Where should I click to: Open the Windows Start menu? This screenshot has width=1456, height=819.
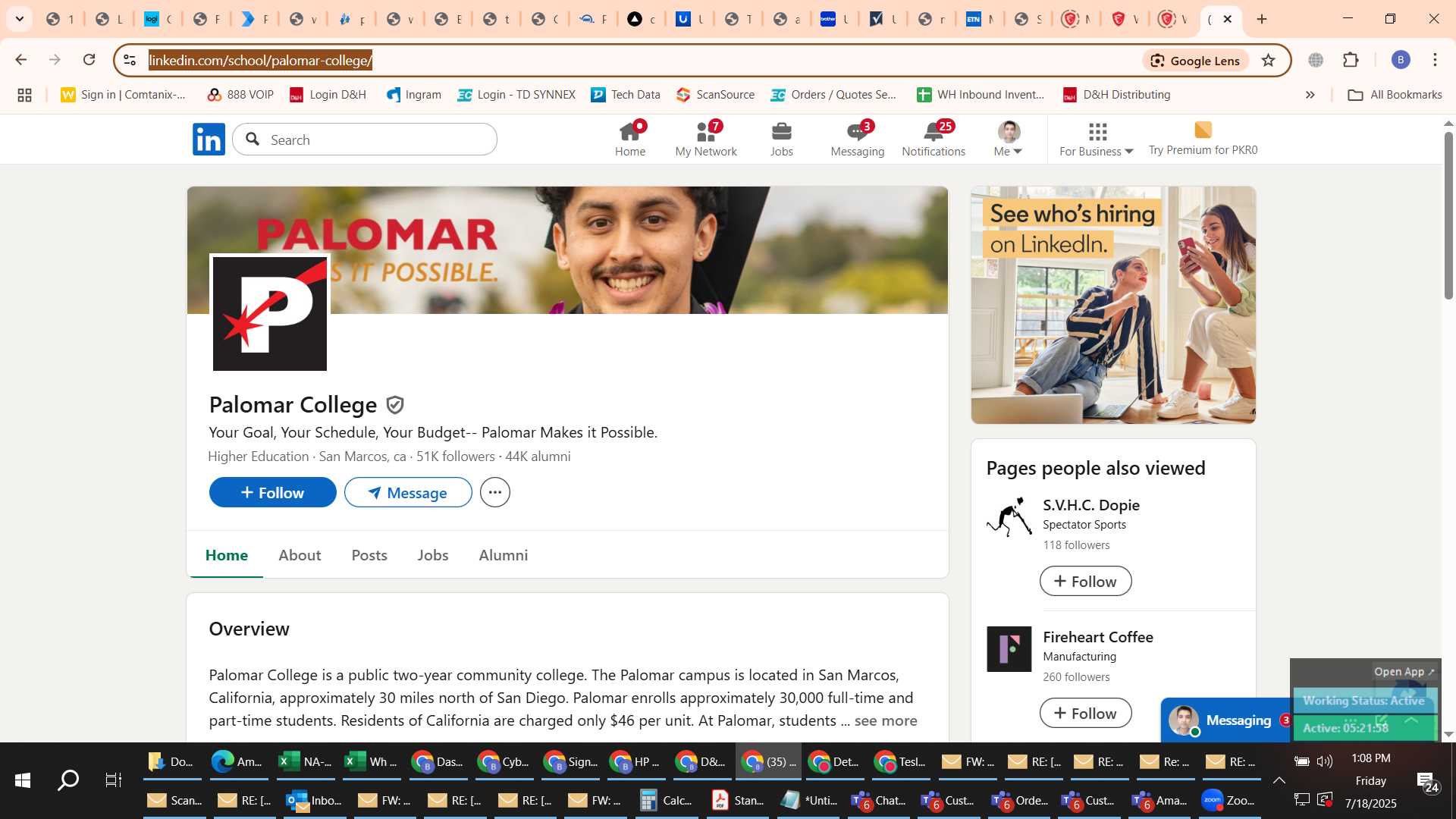click(x=23, y=780)
